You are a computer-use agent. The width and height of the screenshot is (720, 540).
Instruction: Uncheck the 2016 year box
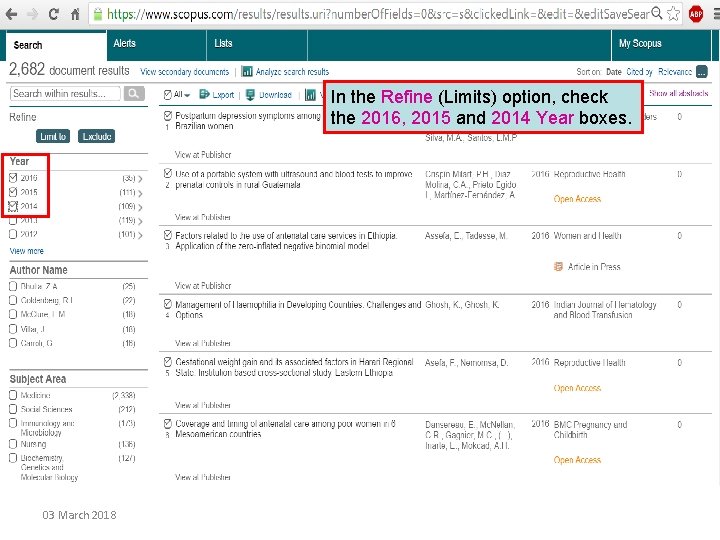click(13, 178)
